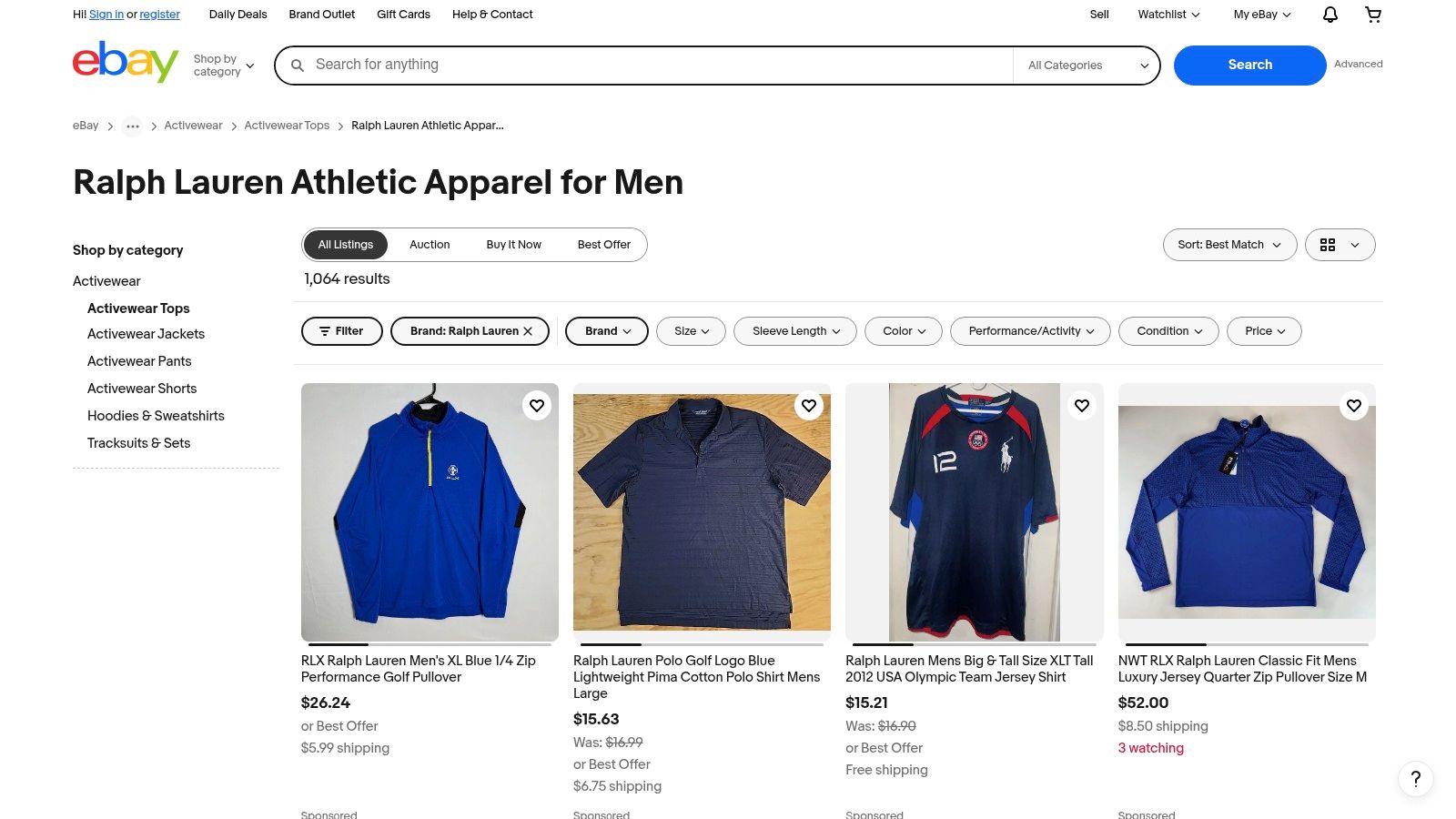Open the shopping cart
Screen dimensions: 1456x819
pos(1373,15)
